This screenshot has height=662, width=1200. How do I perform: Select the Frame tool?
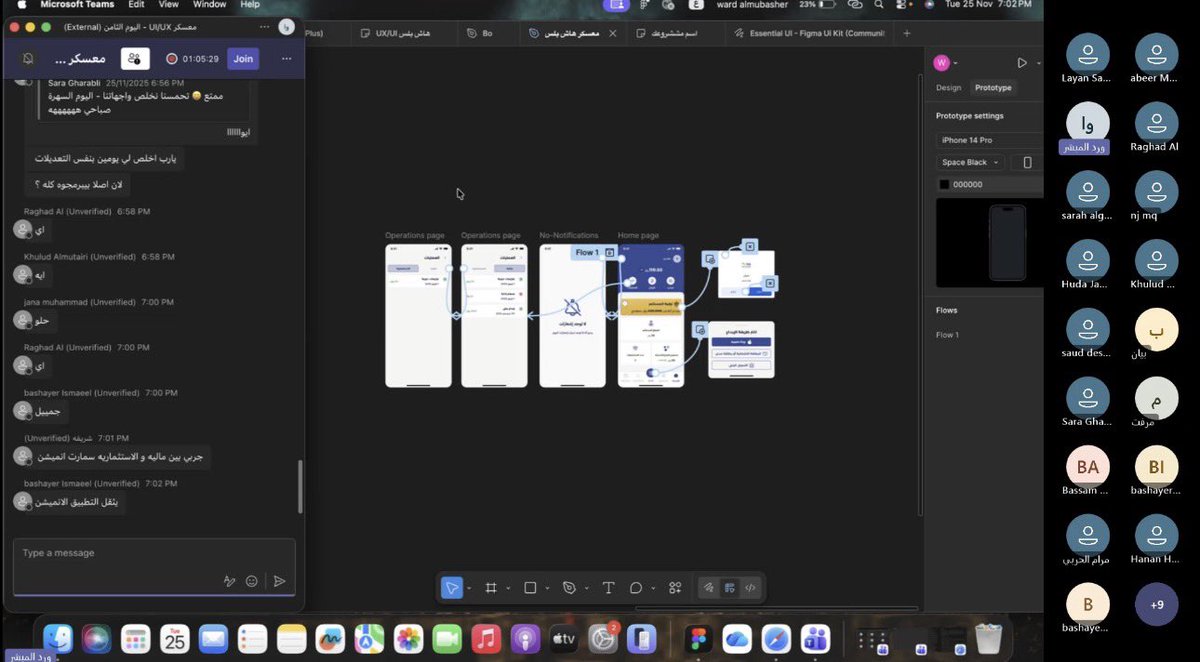point(492,587)
